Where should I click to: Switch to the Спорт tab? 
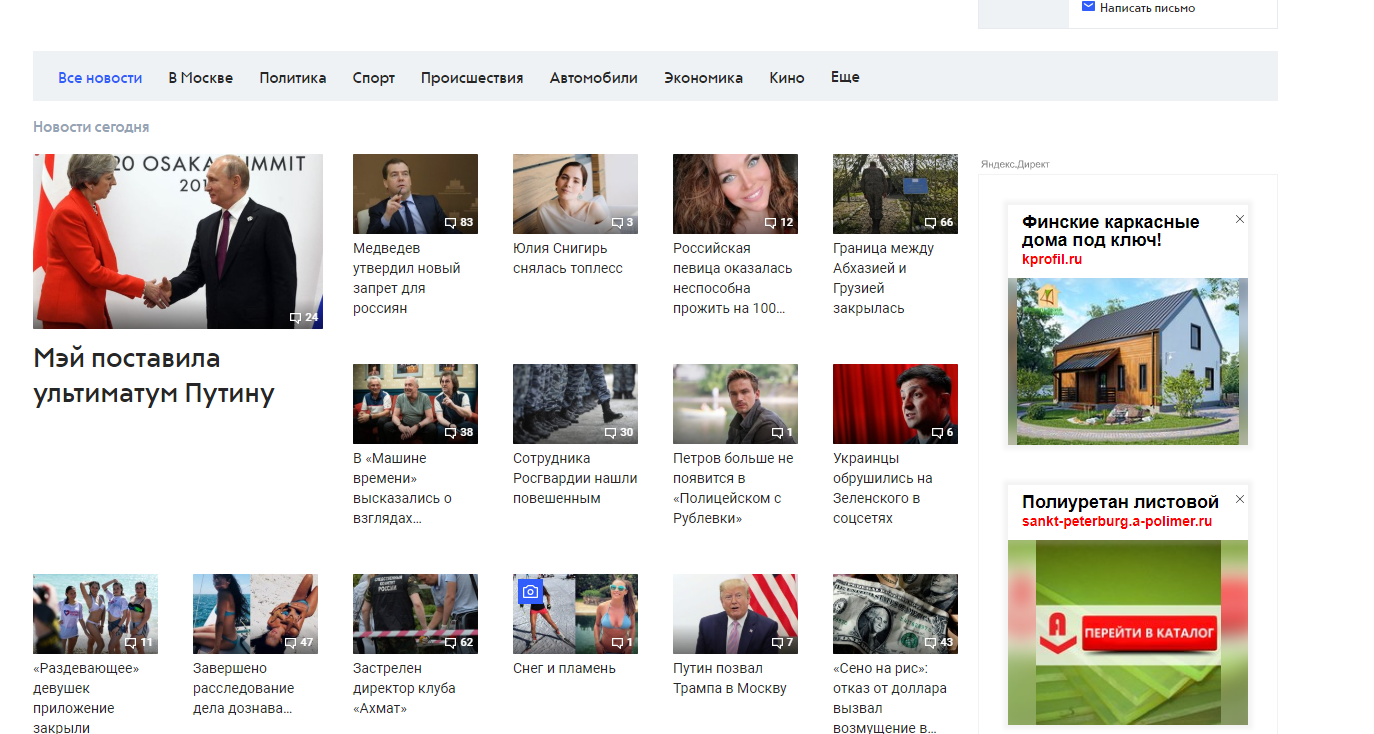point(374,78)
